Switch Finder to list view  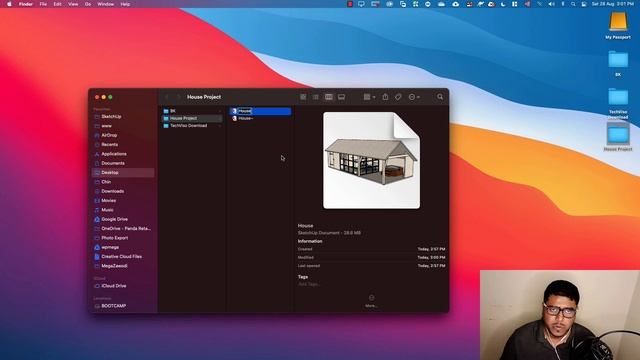316,97
